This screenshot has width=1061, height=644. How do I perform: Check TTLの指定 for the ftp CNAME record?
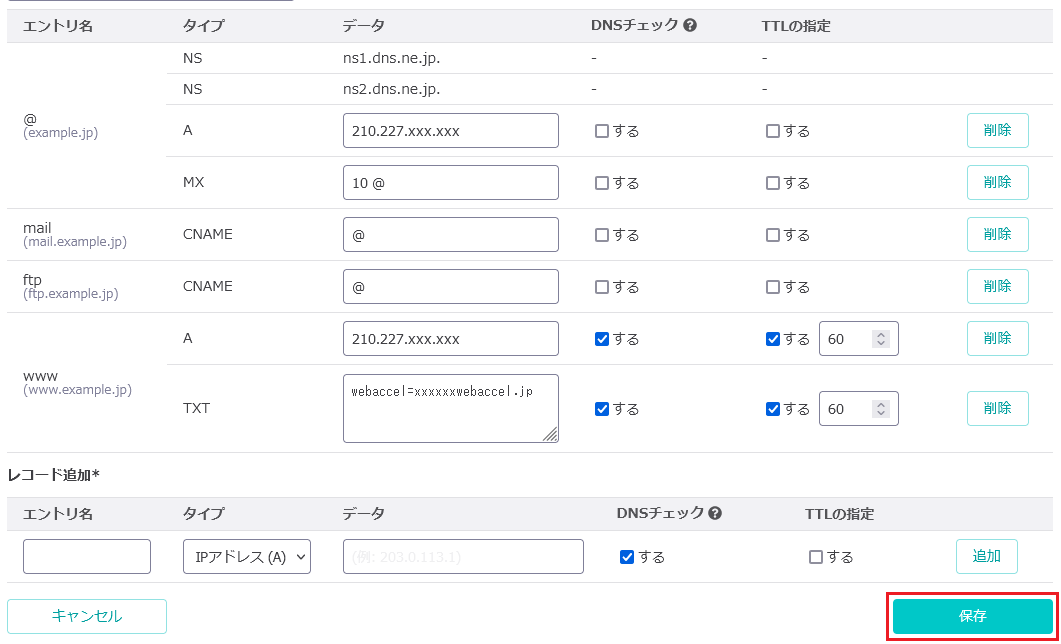pyautogui.click(x=772, y=287)
